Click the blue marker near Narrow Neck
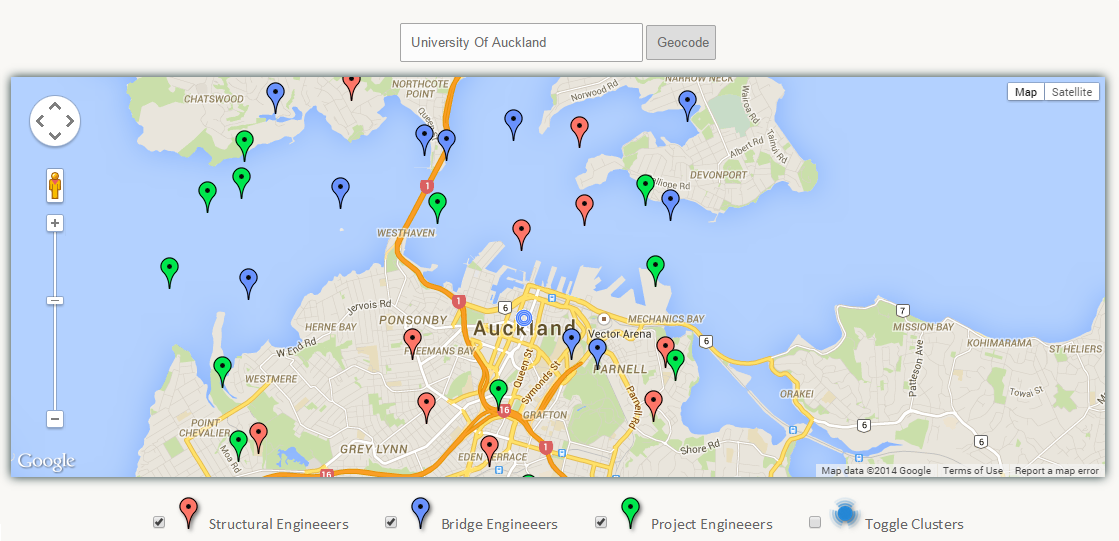The height and width of the screenshot is (541, 1119). pyautogui.click(x=687, y=102)
